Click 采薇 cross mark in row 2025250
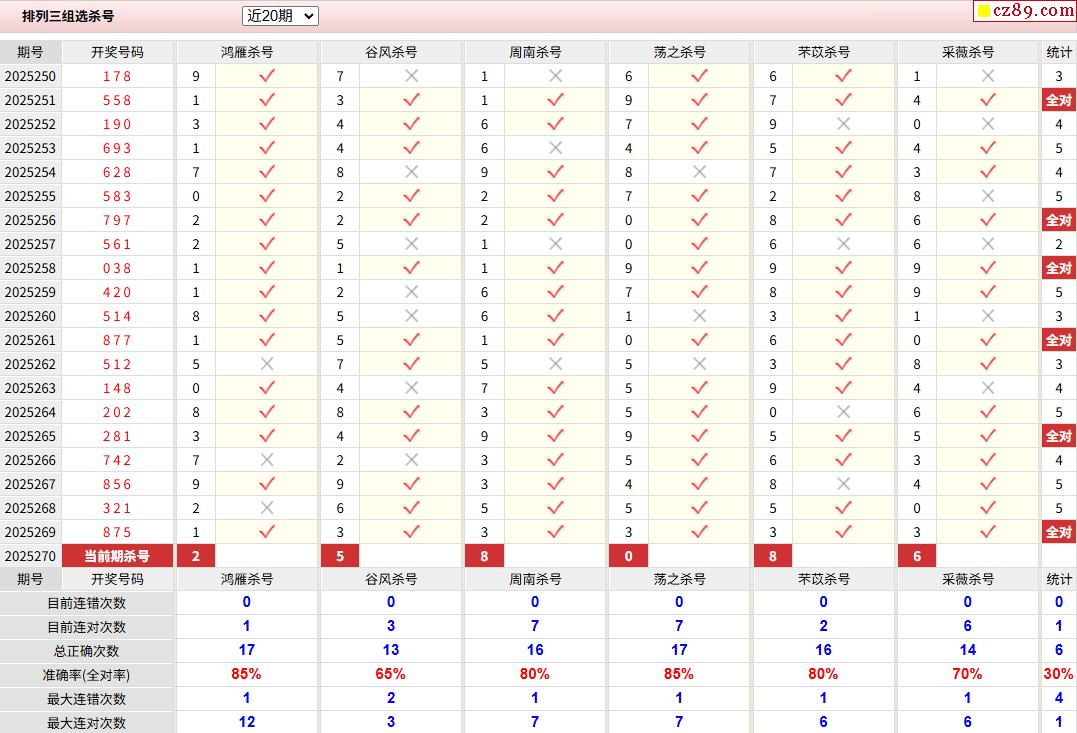The image size is (1077, 733). (988, 76)
